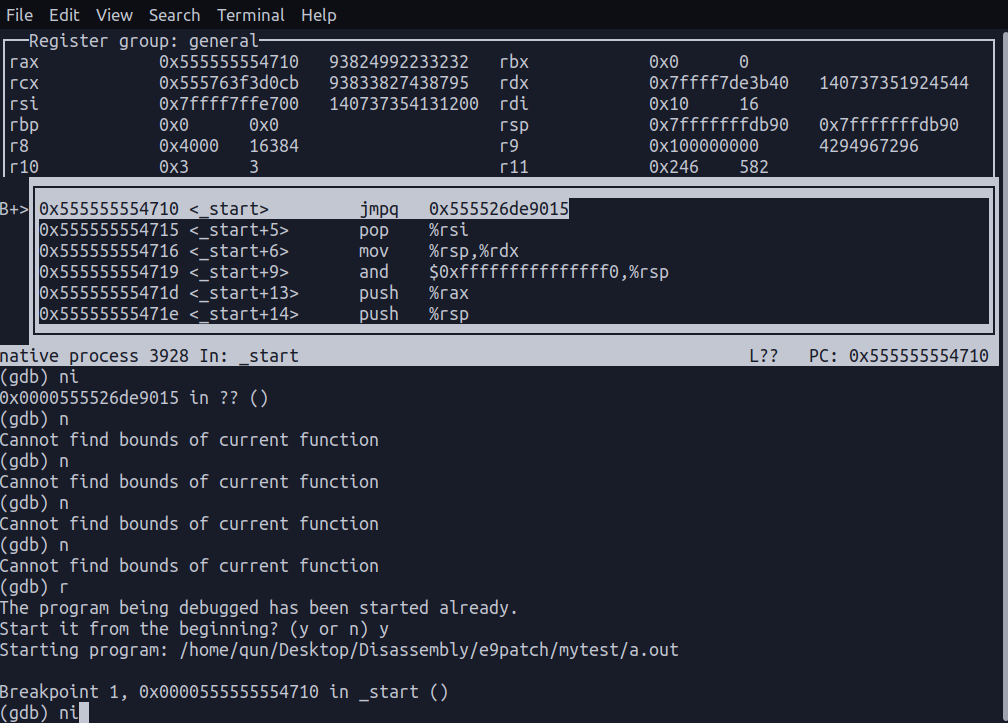Open the Search menu
1008x723 pixels.
click(x=174, y=15)
